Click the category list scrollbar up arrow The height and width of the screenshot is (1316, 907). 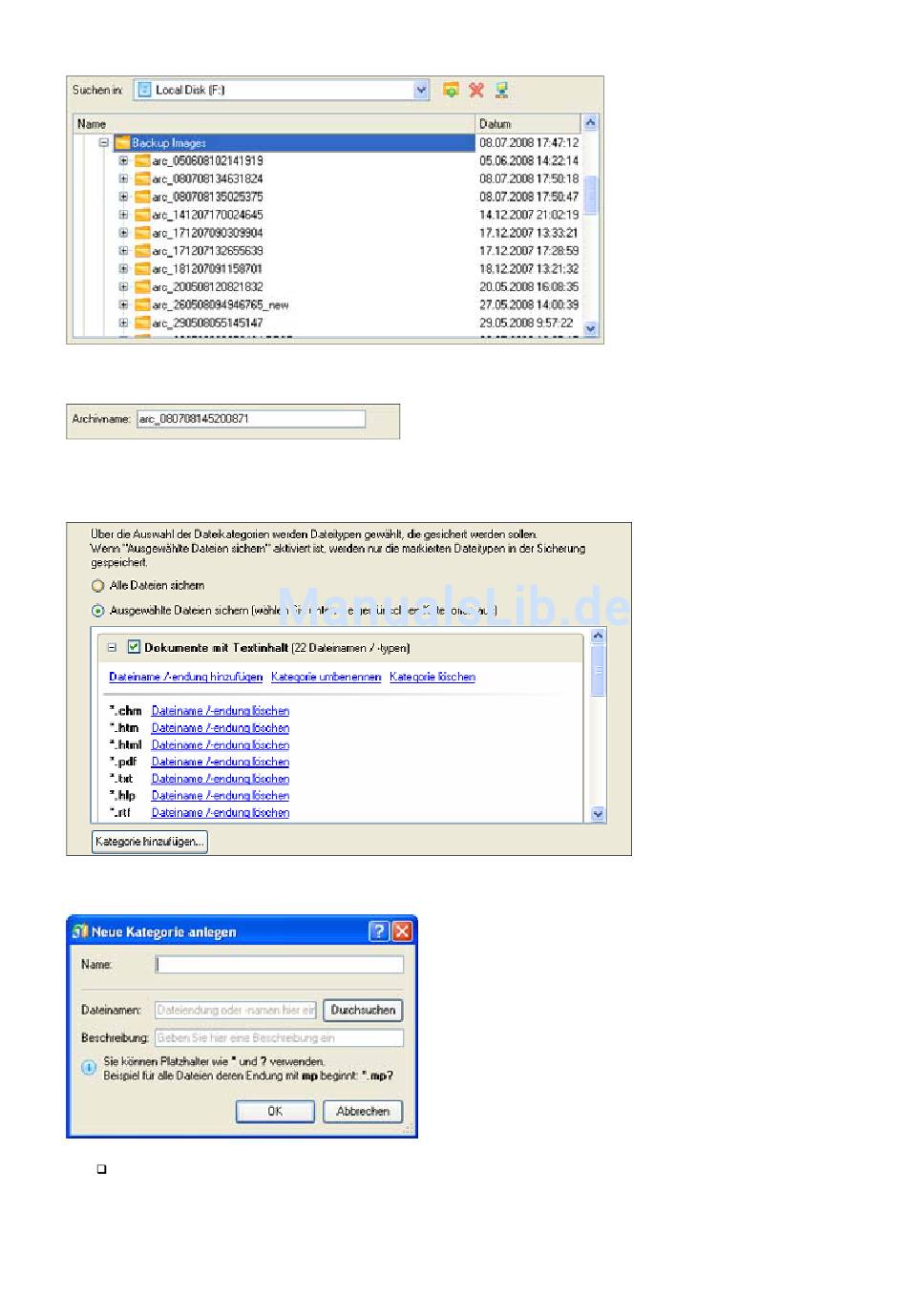coord(599,636)
